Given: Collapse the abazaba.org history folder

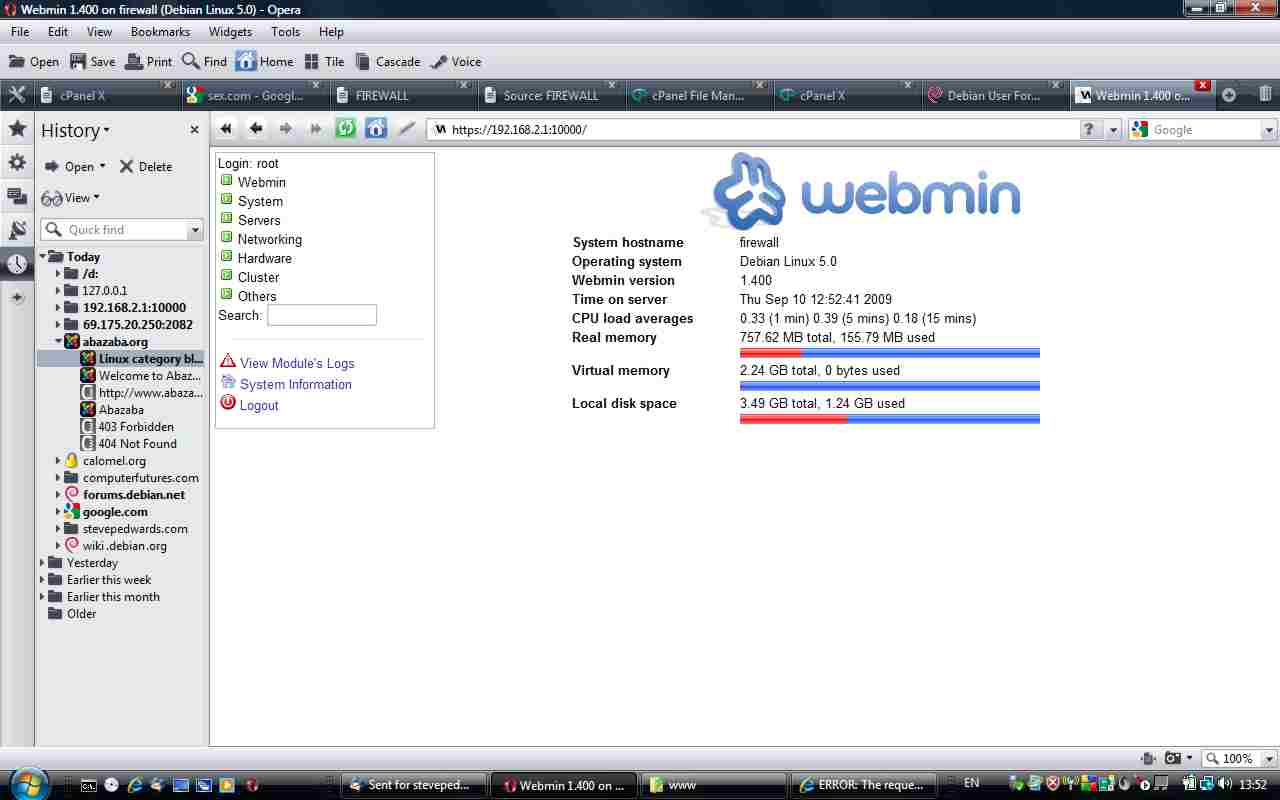Looking at the screenshot, I should tap(59, 342).
